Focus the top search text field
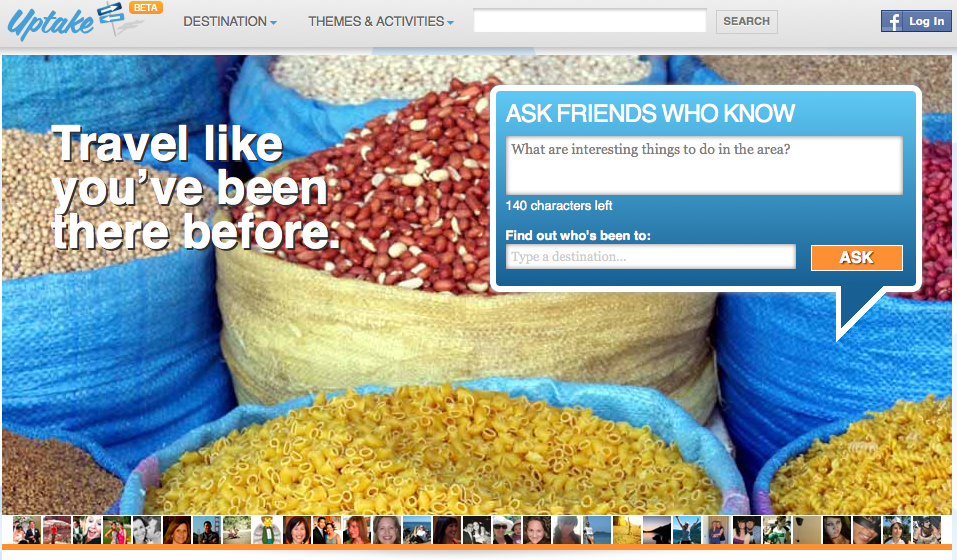This screenshot has width=957, height=560. [590, 21]
